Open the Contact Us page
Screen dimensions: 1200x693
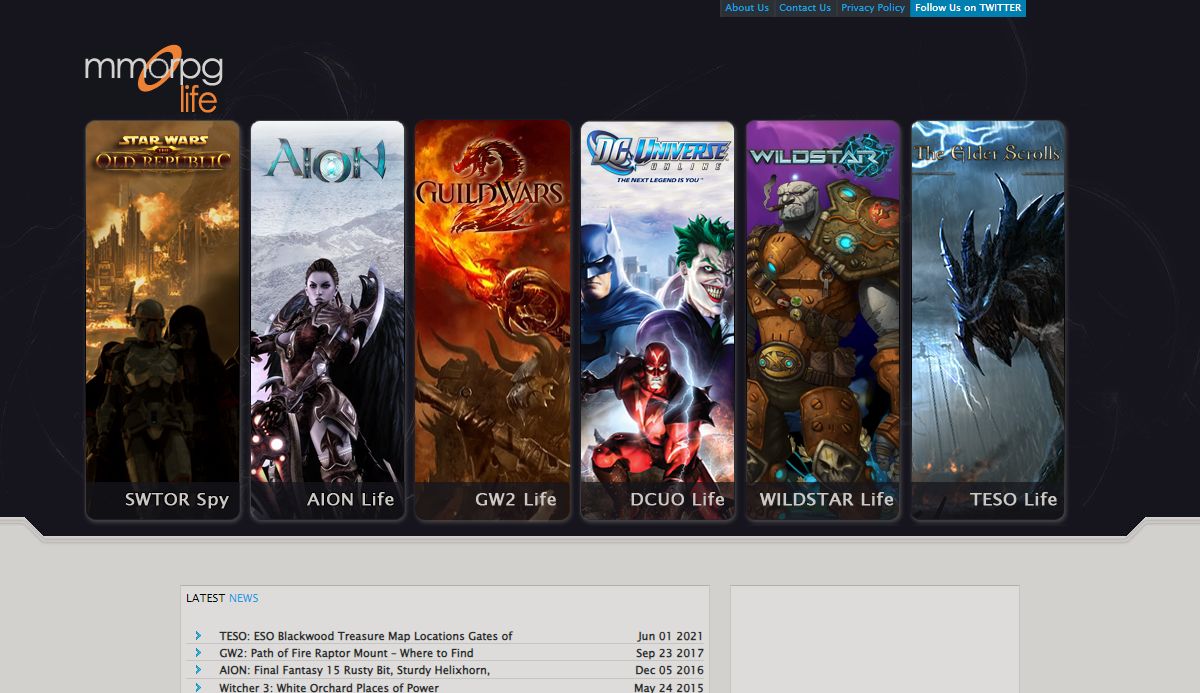click(x=805, y=8)
